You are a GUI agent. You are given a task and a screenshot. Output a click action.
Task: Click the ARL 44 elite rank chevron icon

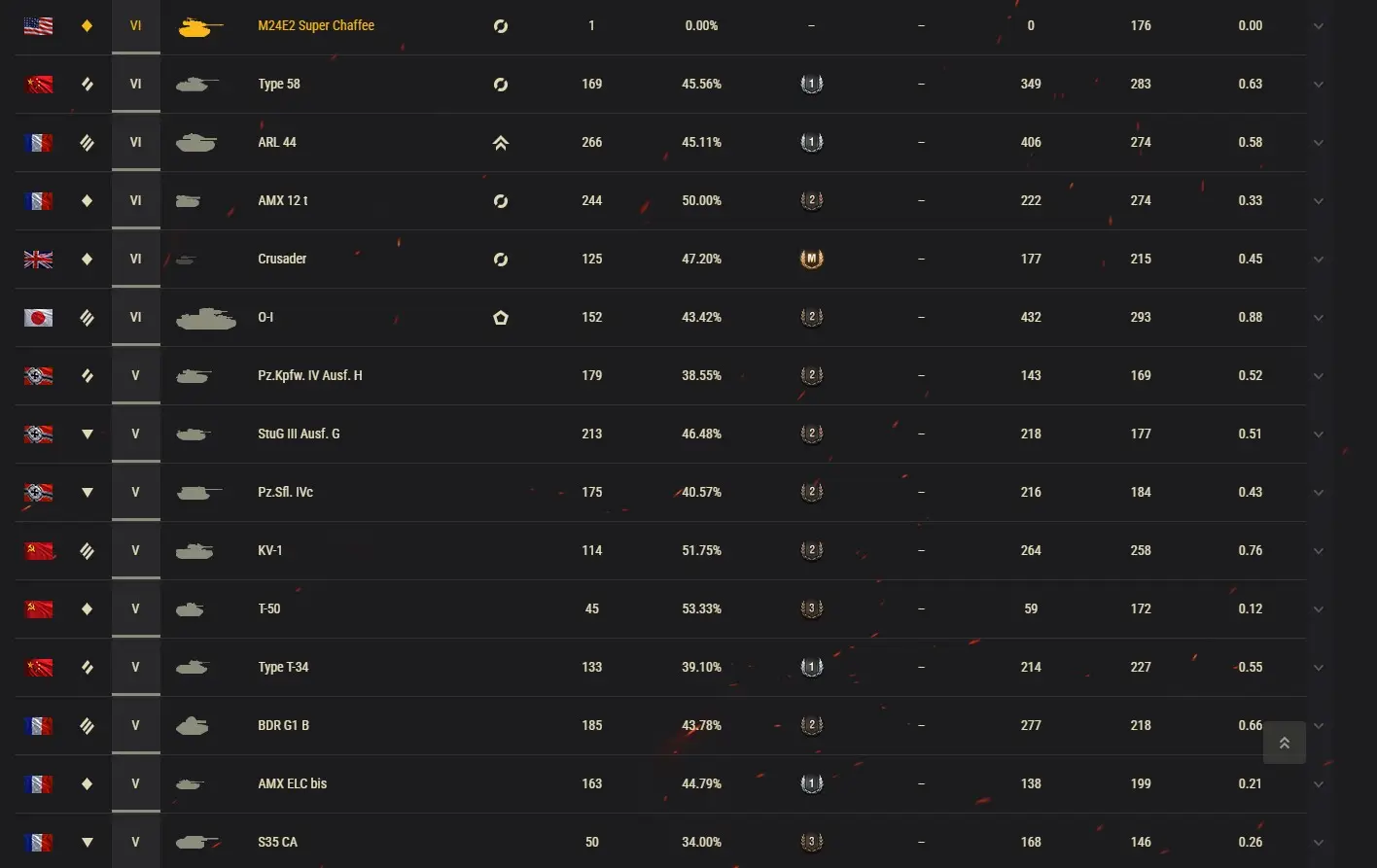[x=501, y=143]
